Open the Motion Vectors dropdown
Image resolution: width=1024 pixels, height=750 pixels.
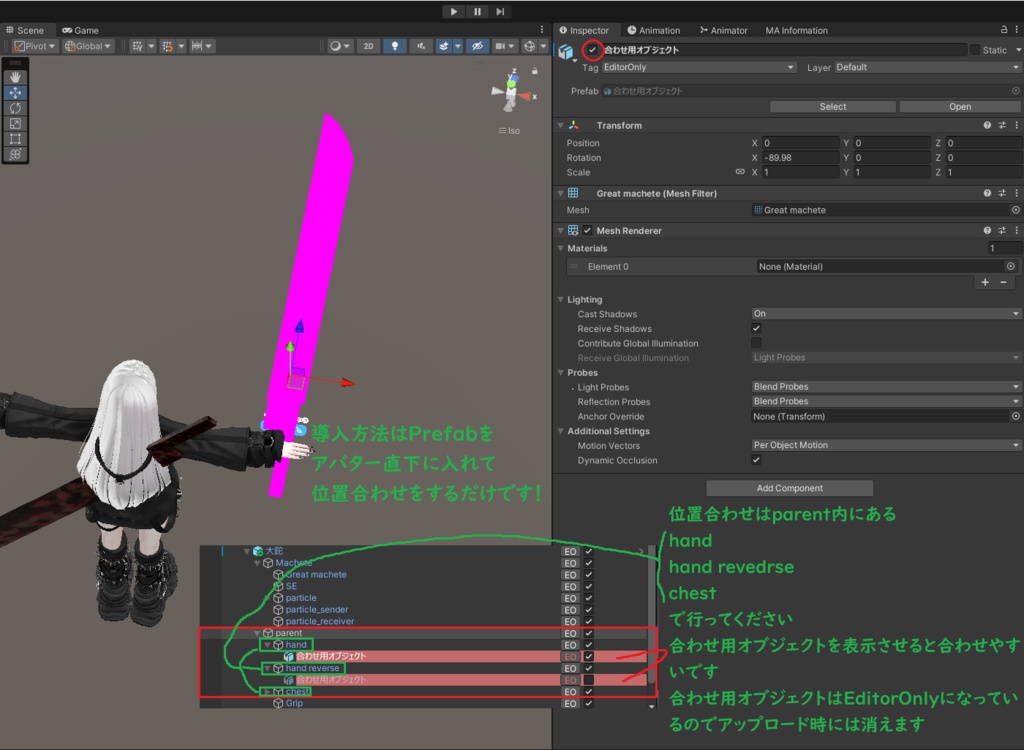pos(886,445)
